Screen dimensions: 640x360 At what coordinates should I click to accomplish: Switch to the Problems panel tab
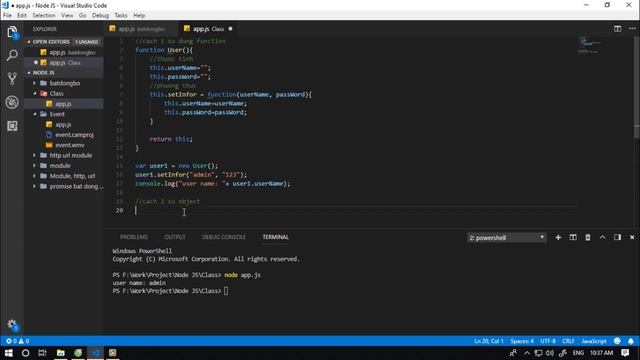coord(134,237)
